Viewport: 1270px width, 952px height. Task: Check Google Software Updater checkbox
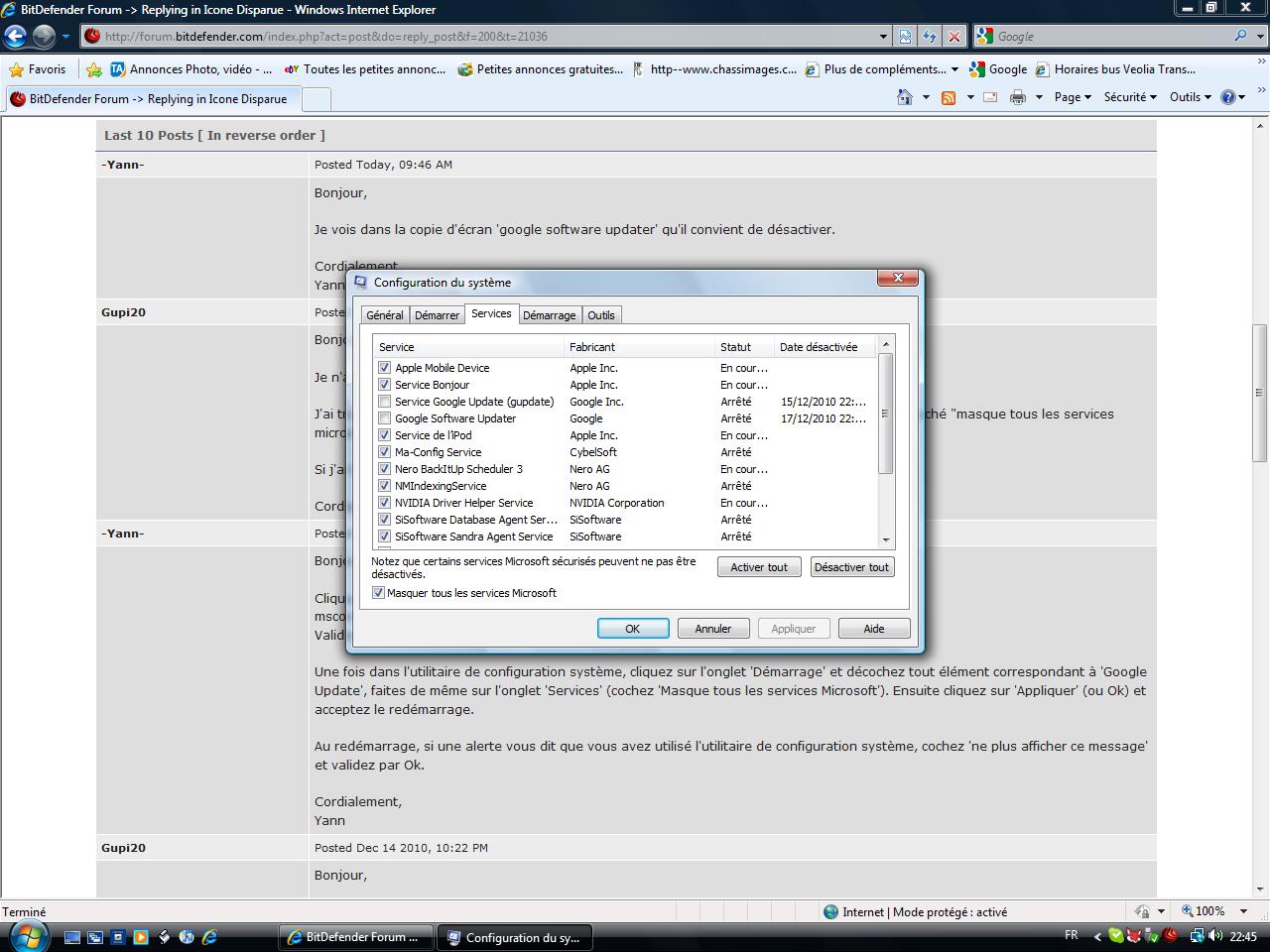384,418
